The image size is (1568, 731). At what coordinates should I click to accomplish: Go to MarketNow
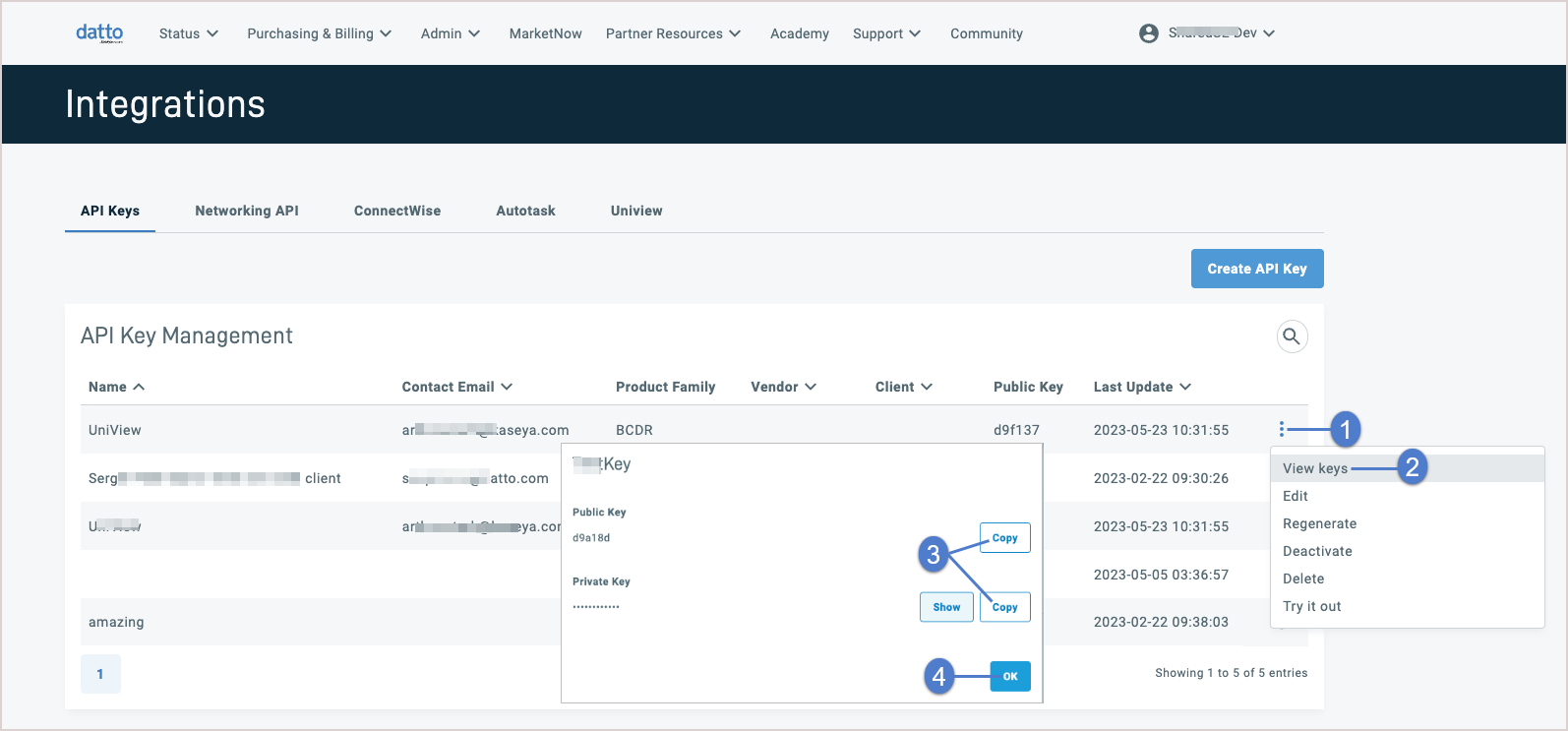coord(546,33)
